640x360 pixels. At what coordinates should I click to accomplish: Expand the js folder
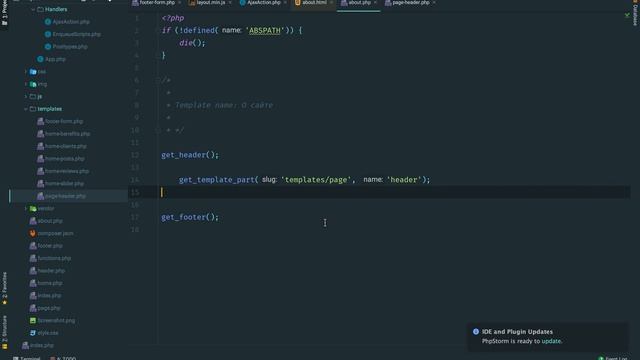26,97
